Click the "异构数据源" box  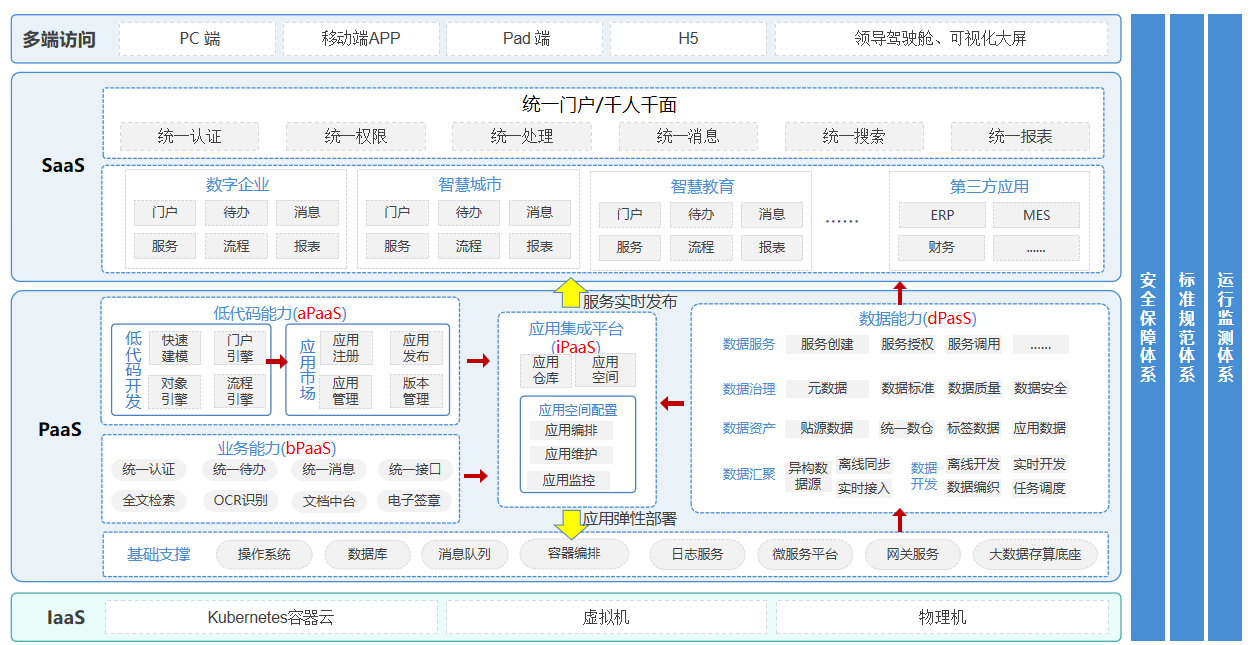pos(808,476)
